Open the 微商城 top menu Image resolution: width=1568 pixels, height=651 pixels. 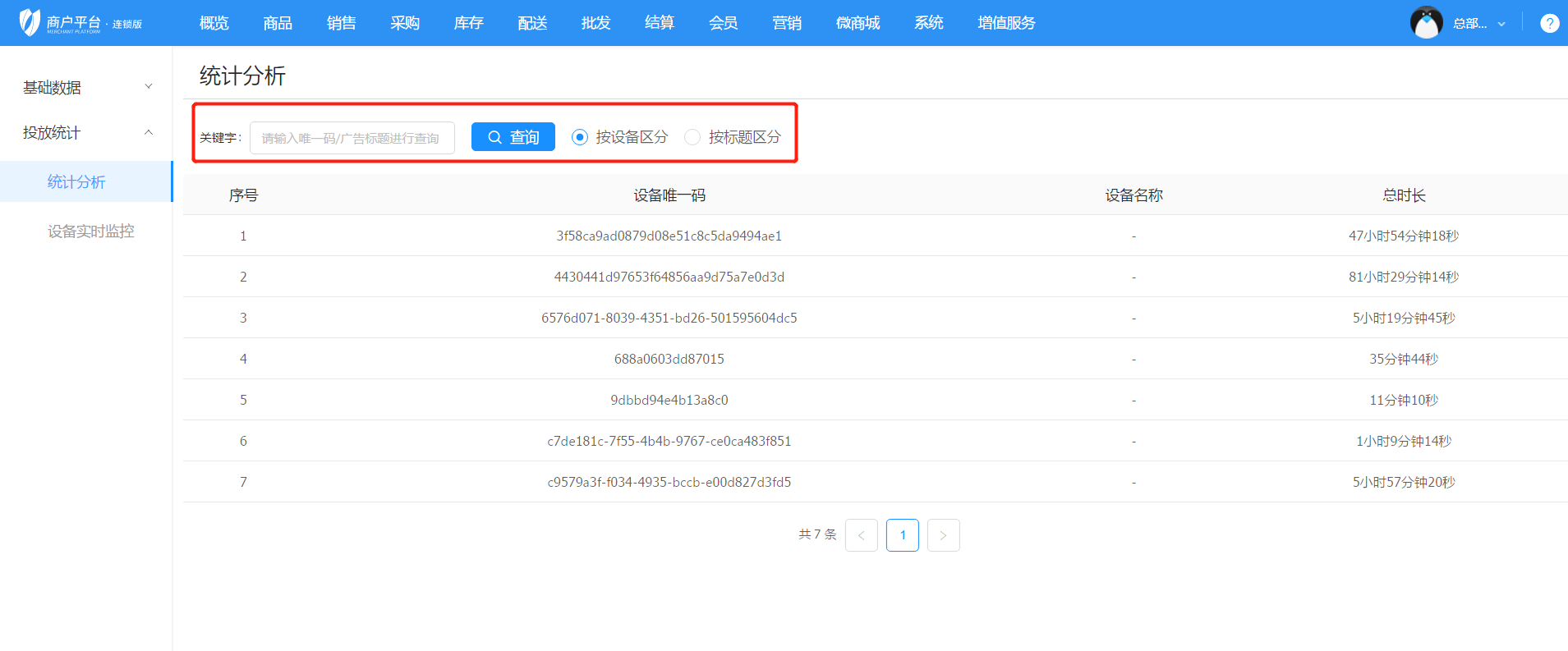(x=858, y=23)
